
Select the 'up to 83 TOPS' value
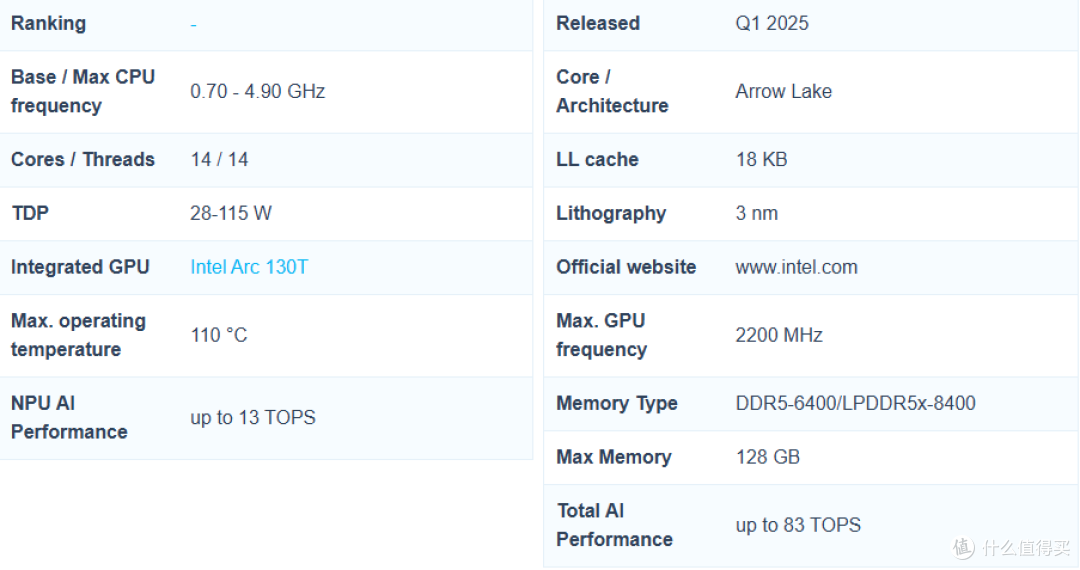pos(798,525)
